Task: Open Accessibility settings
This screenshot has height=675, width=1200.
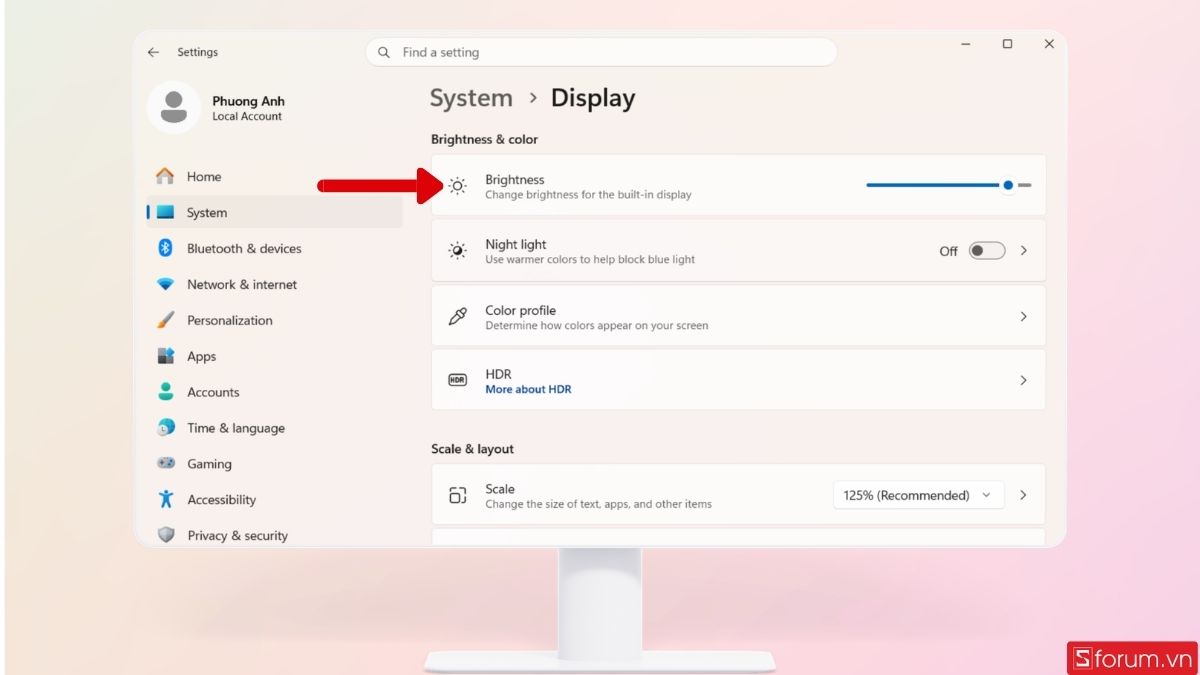Action: point(221,499)
